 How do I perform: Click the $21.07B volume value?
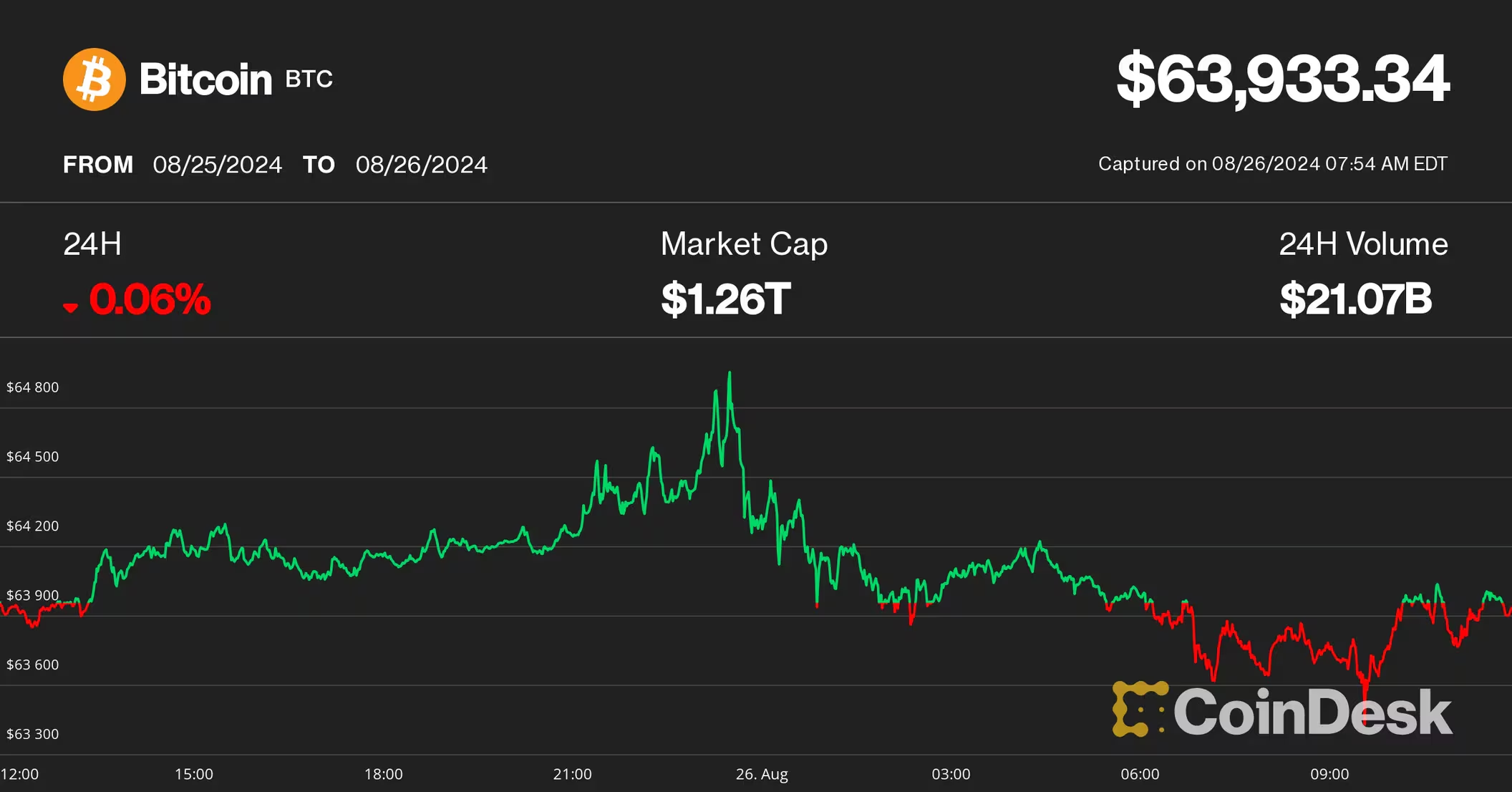[x=1355, y=299]
